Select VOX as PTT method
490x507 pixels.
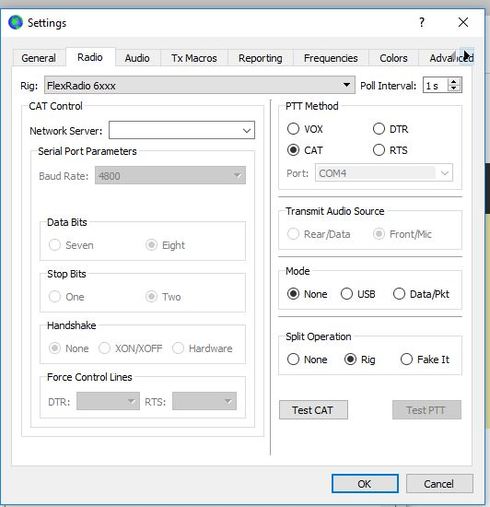(293, 129)
